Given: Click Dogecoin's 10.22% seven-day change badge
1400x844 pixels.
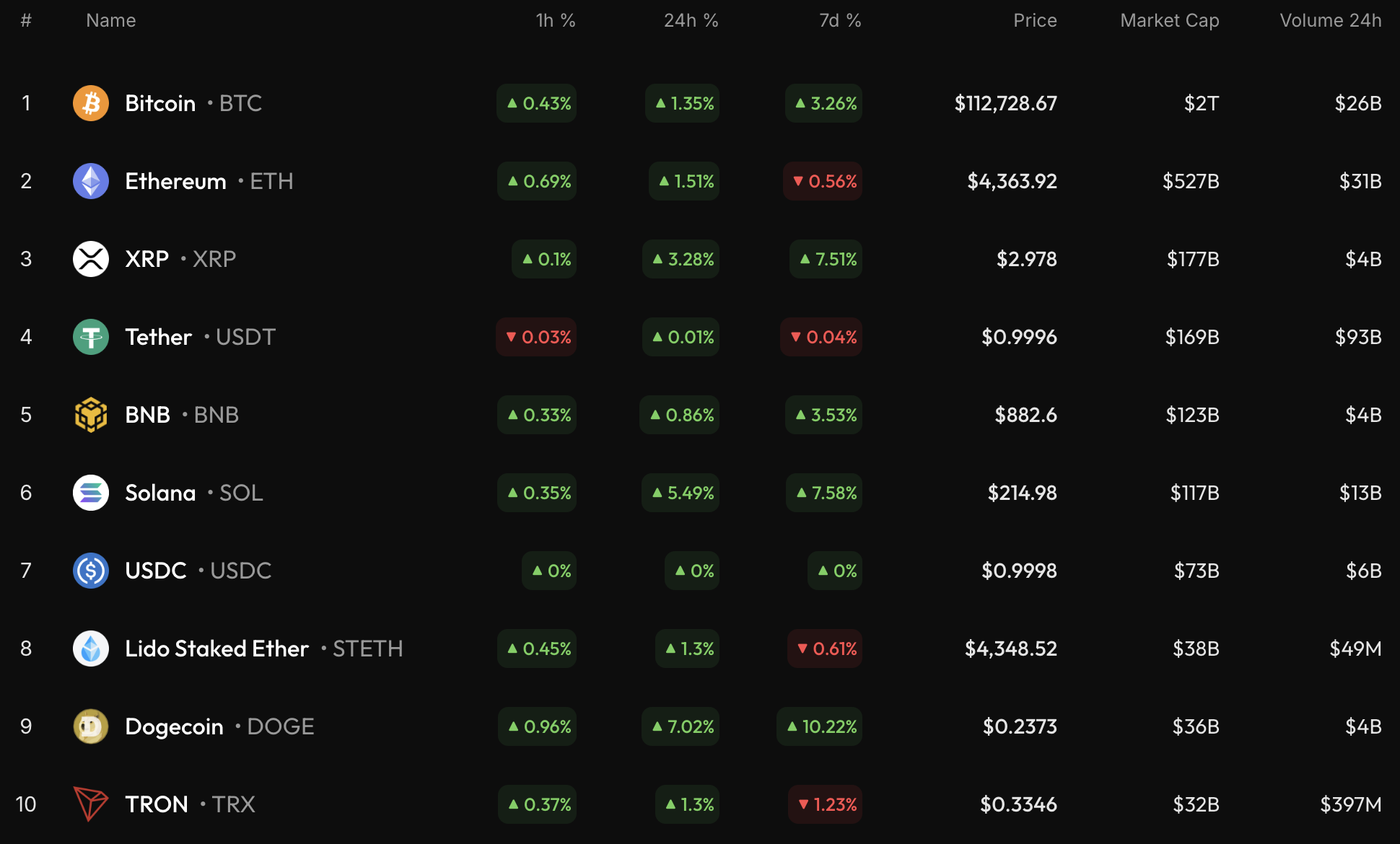Looking at the screenshot, I should point(820,726).
